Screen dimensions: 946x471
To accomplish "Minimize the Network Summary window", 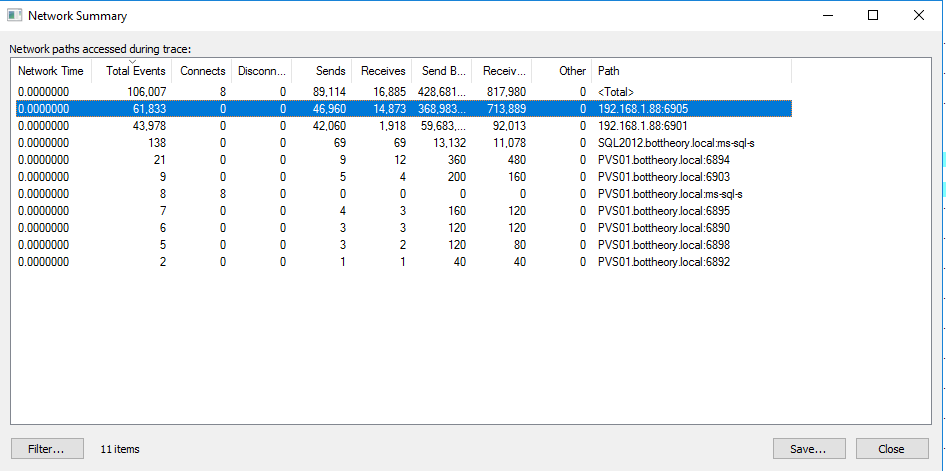I will [827, 16].
